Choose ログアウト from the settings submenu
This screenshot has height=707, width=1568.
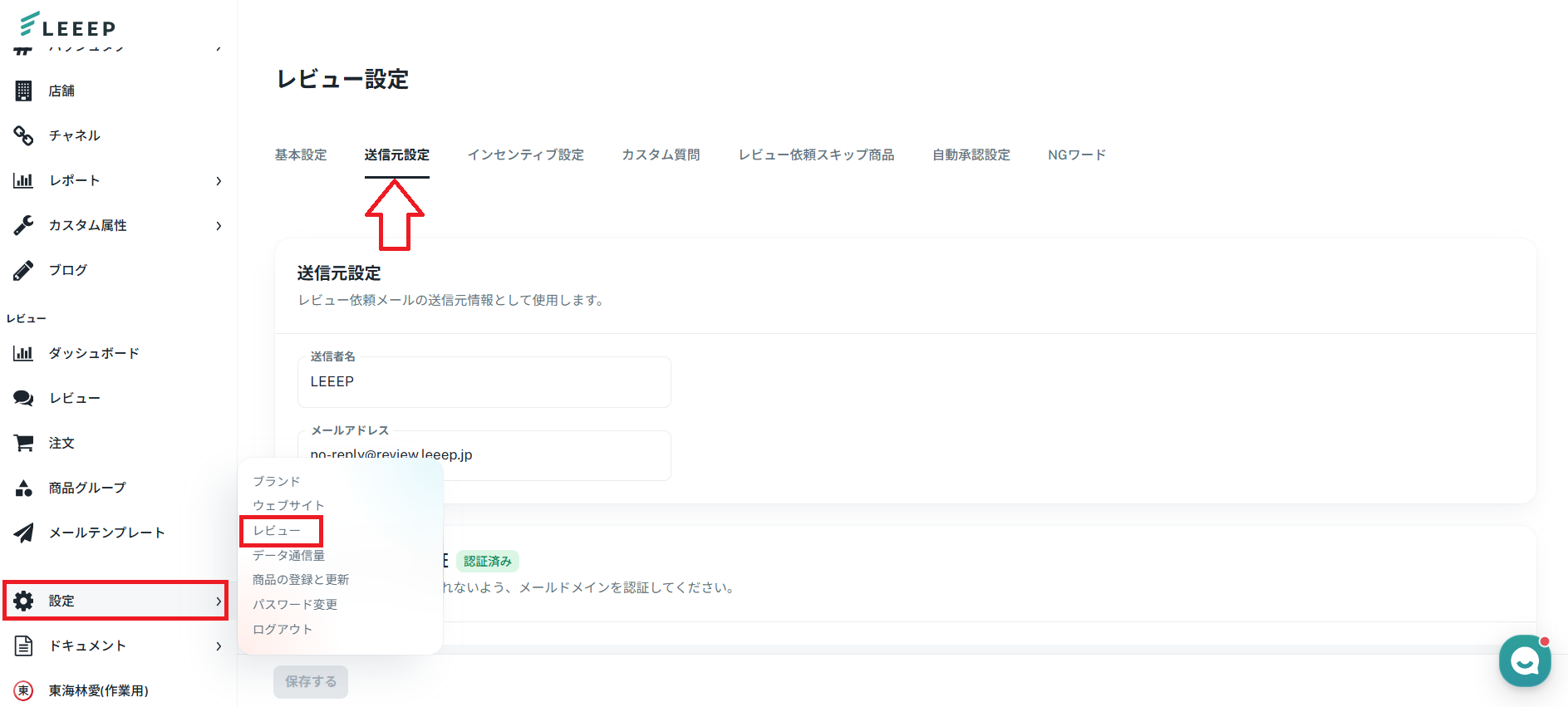[283, 629]
